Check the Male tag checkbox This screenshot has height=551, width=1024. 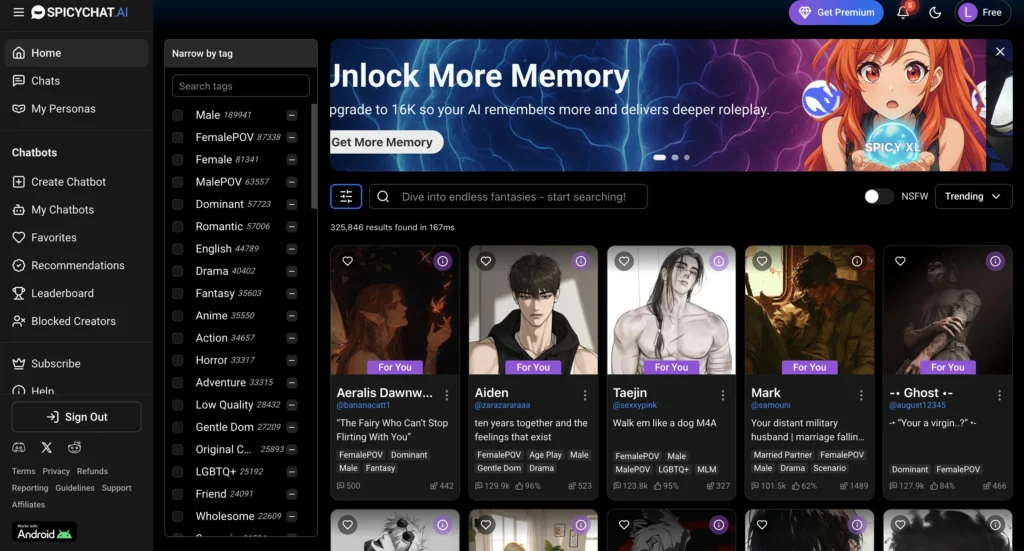178,115
